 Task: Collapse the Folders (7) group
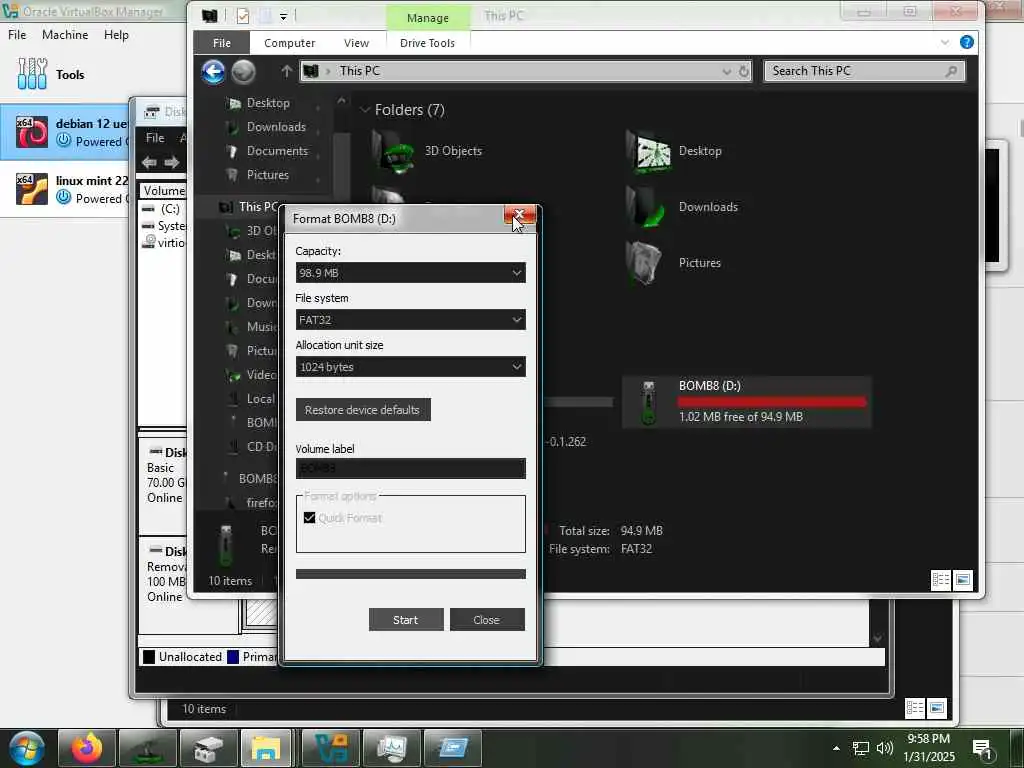coord(365,110)
